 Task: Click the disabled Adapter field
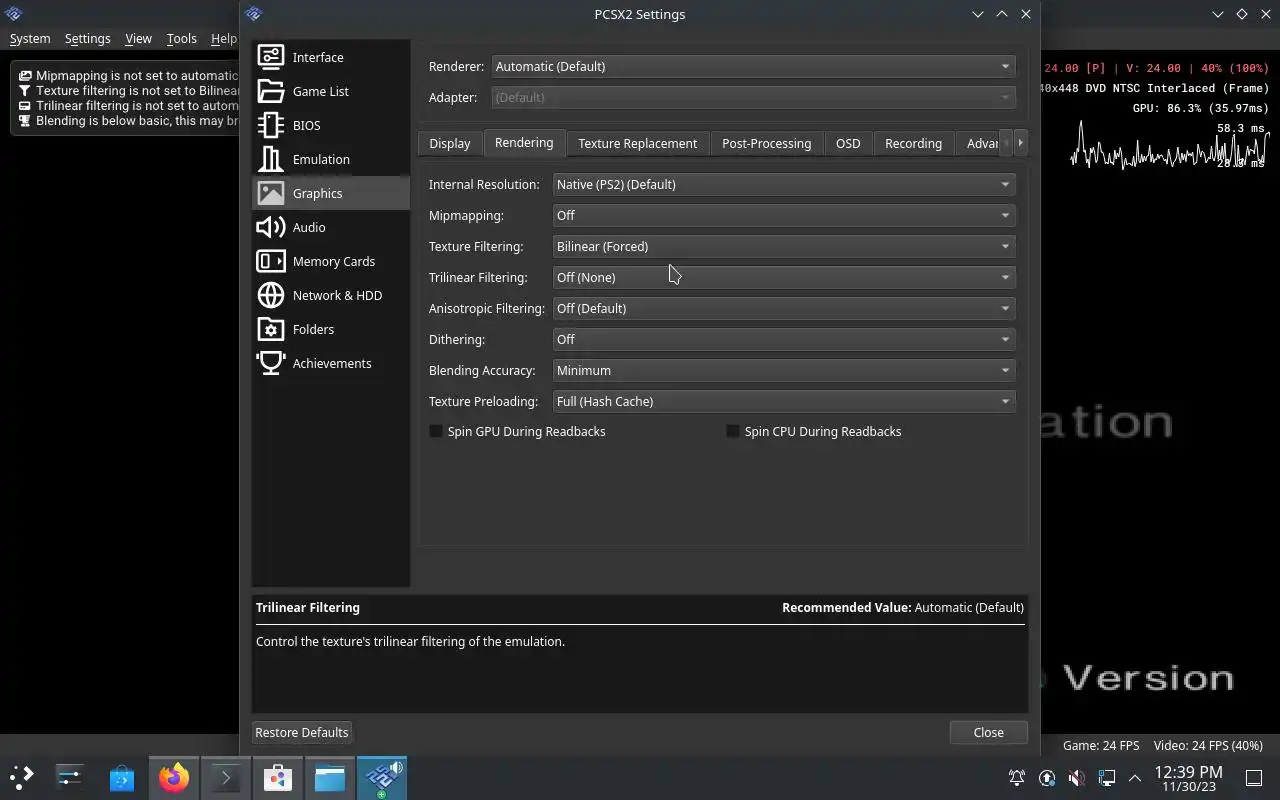754,97
